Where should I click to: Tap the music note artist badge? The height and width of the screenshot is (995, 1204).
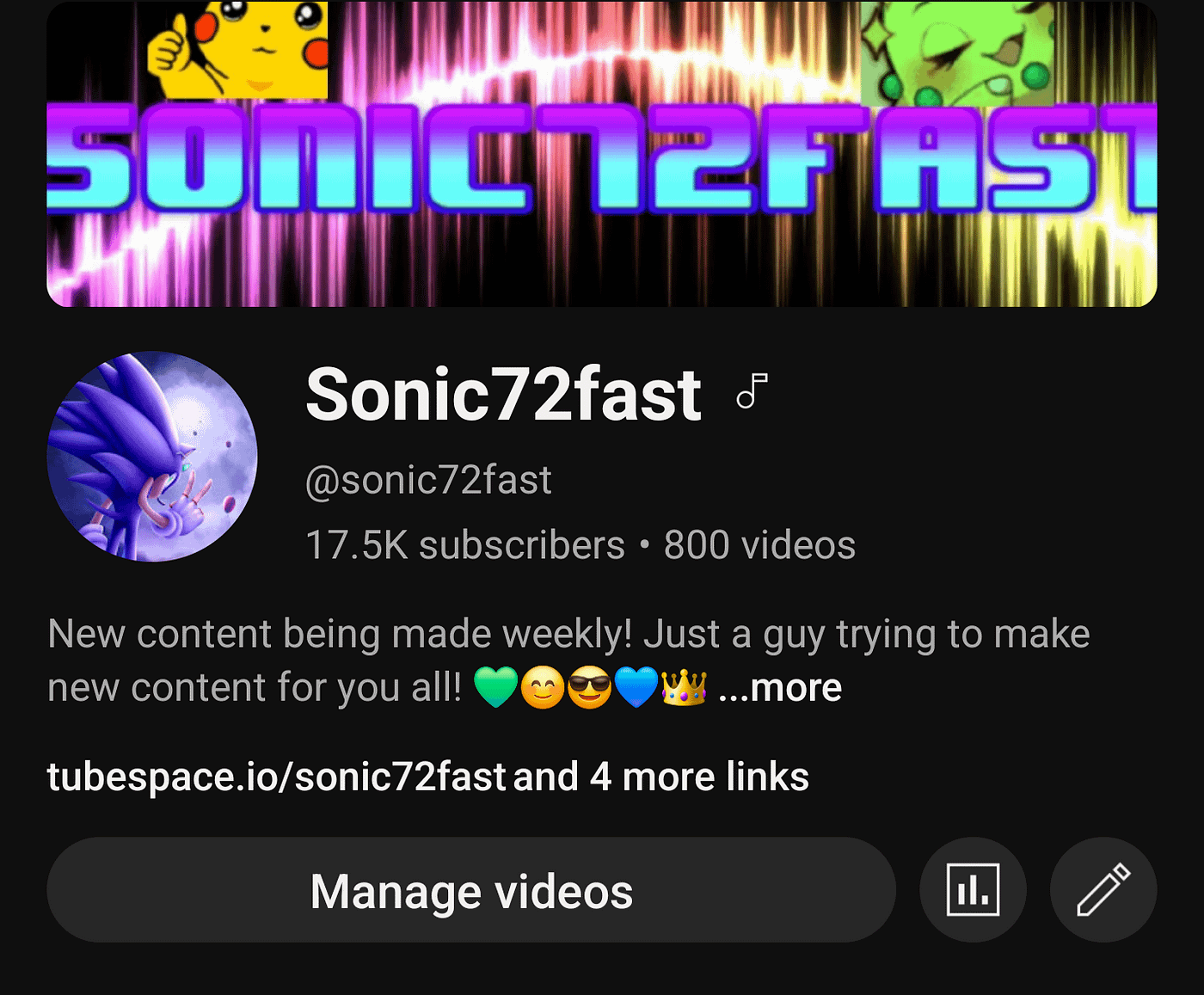click(x=752, y=391)
